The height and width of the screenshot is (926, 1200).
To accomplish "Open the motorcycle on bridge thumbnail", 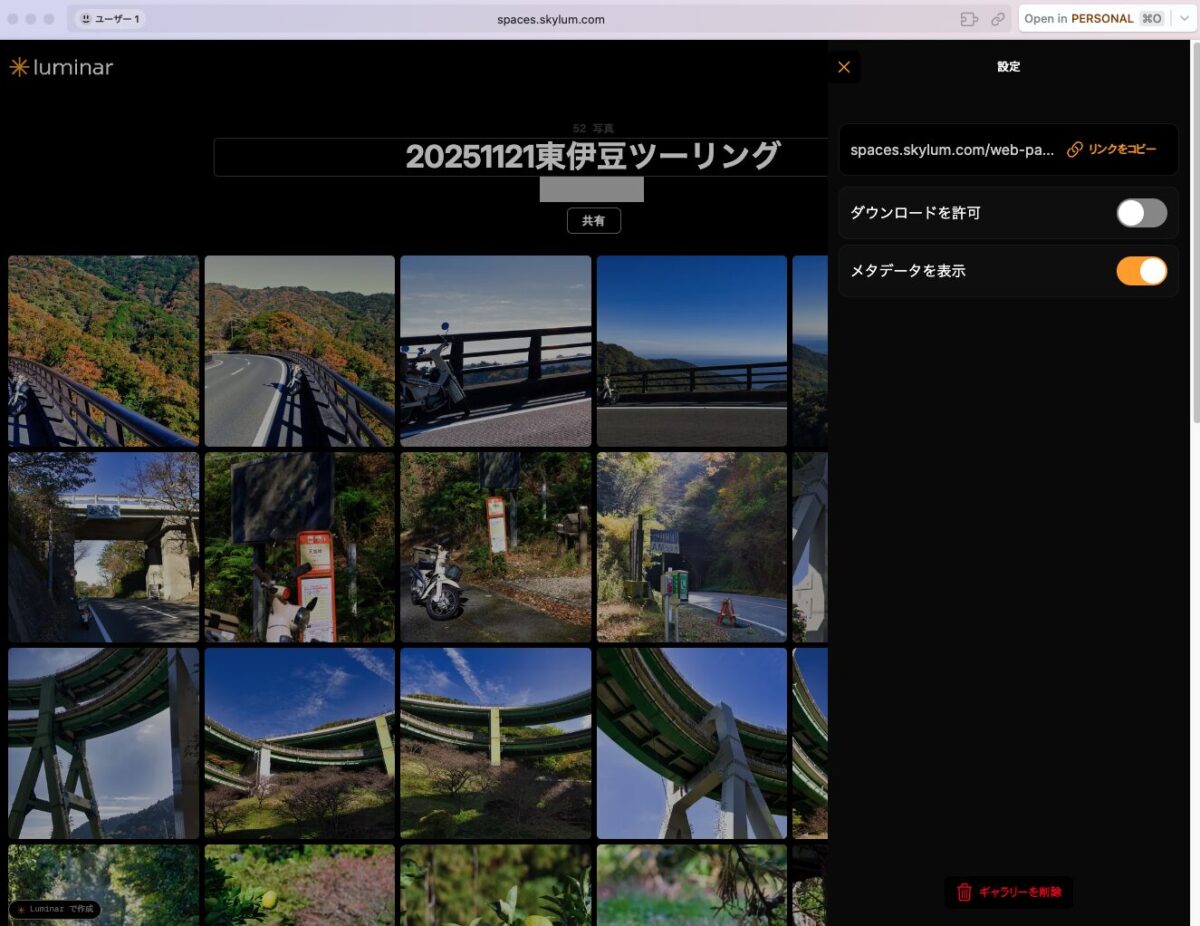I will point(495,349).
